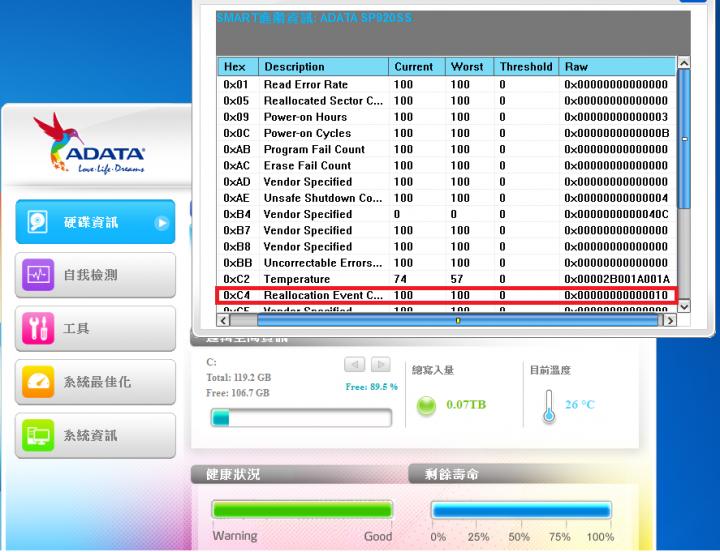The image size is (720, 552).
Task: Click the Total: 119.2 GB text
Action: (x=238, y=377)
